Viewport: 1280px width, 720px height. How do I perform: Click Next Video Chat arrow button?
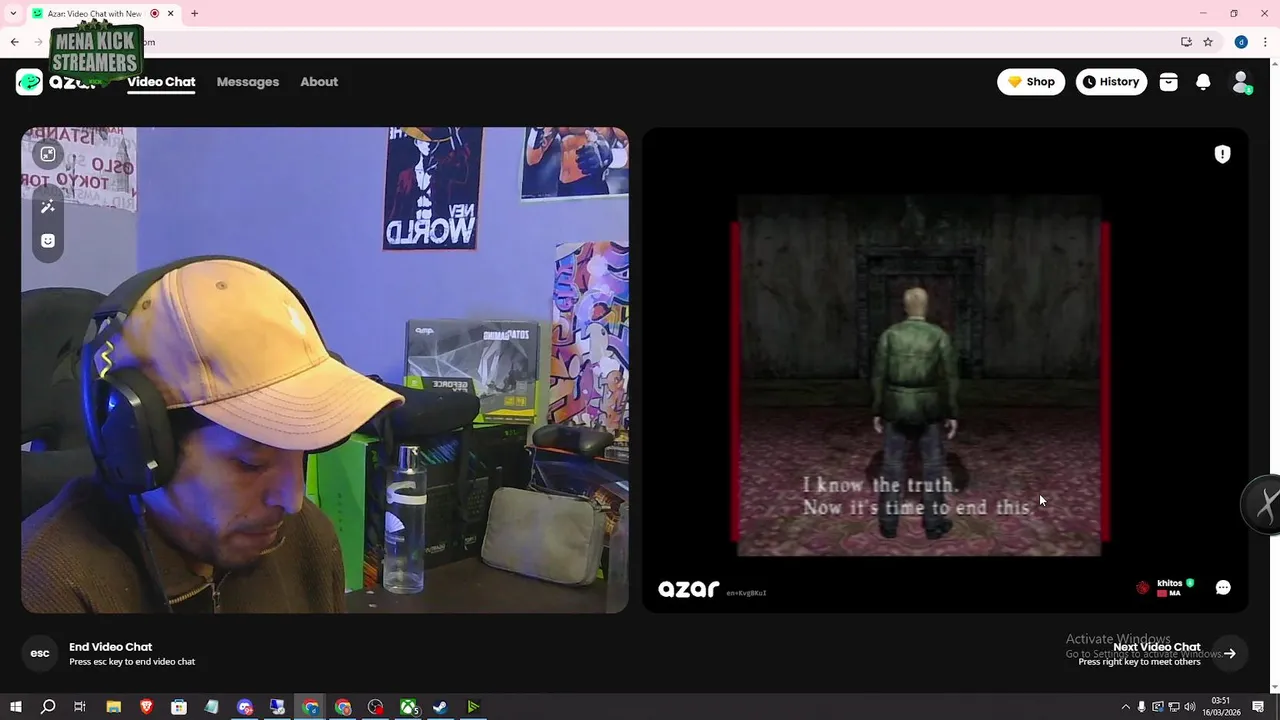click(1230, 653)
